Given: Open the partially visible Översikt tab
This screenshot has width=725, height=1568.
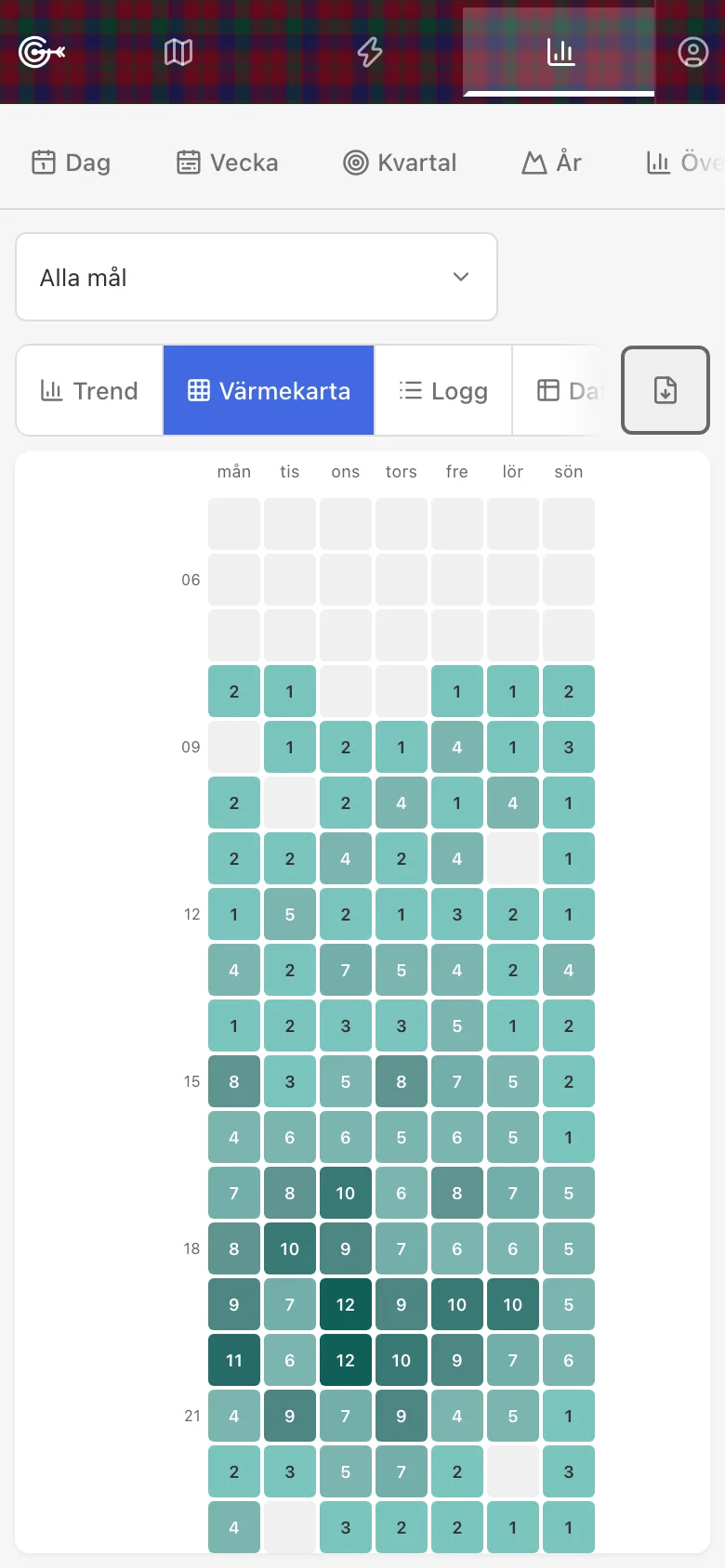Looking at the screenshot, I should point(685,163).
